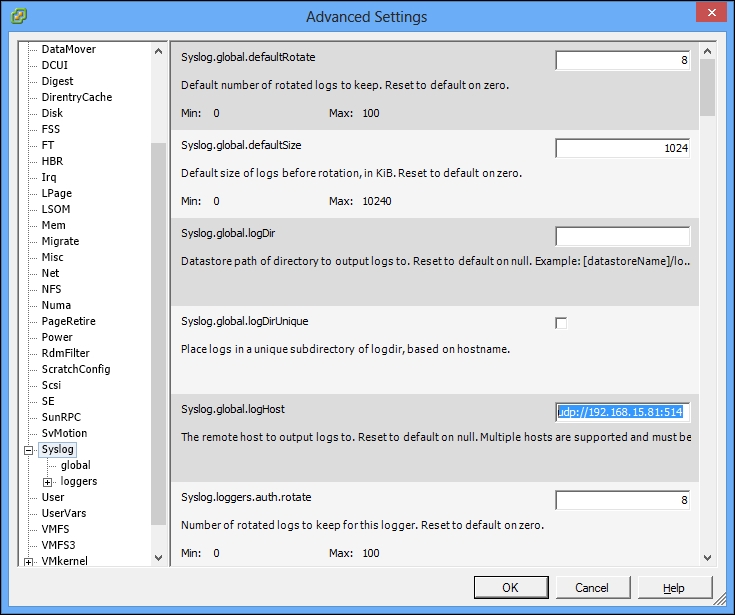735x615 pixels.
Task: Select FSS in the settings tree
Action: (51, 129)
